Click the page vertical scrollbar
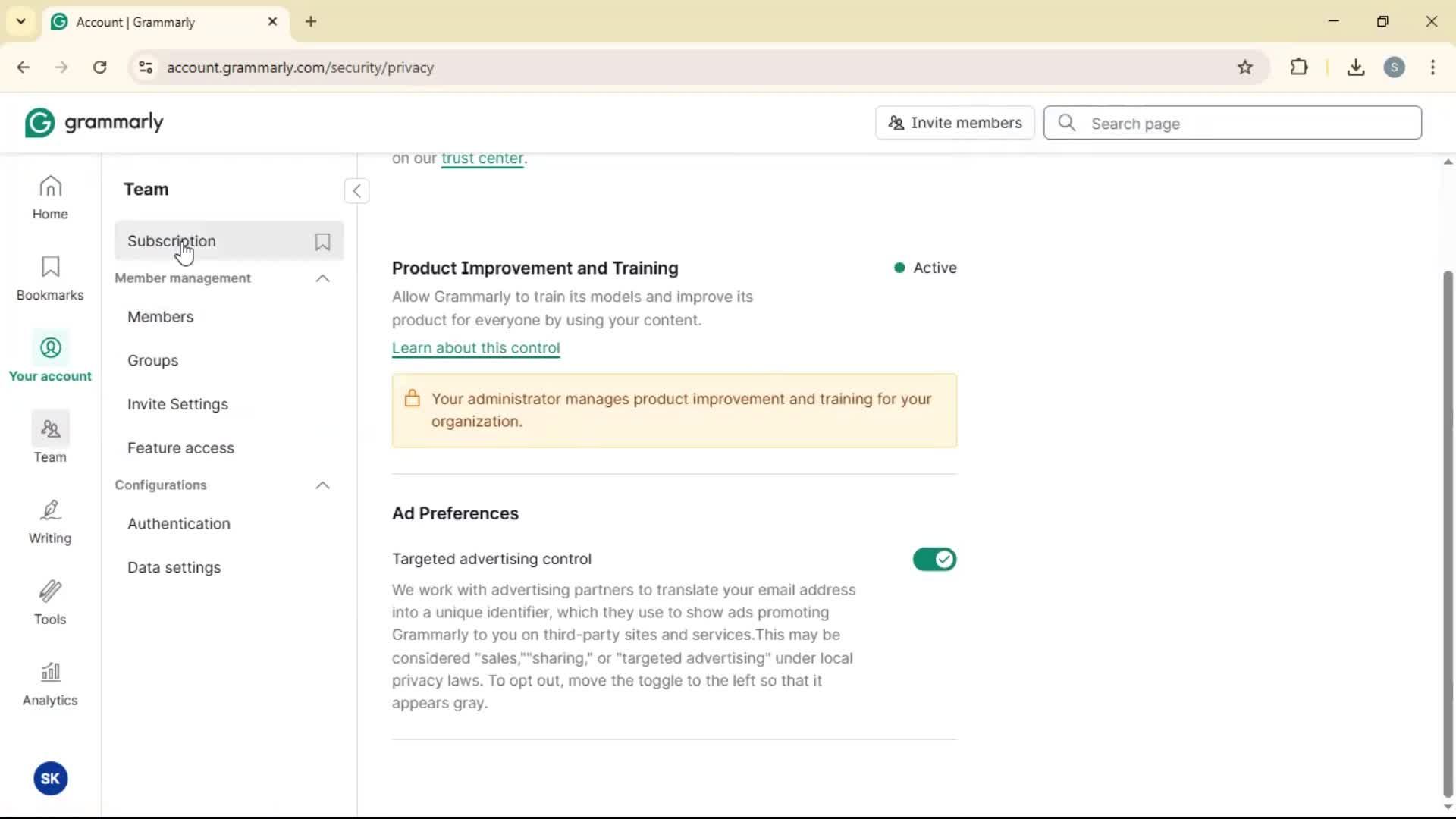This screenshot has height=819, width=1456. click(x=1448, y=531)
